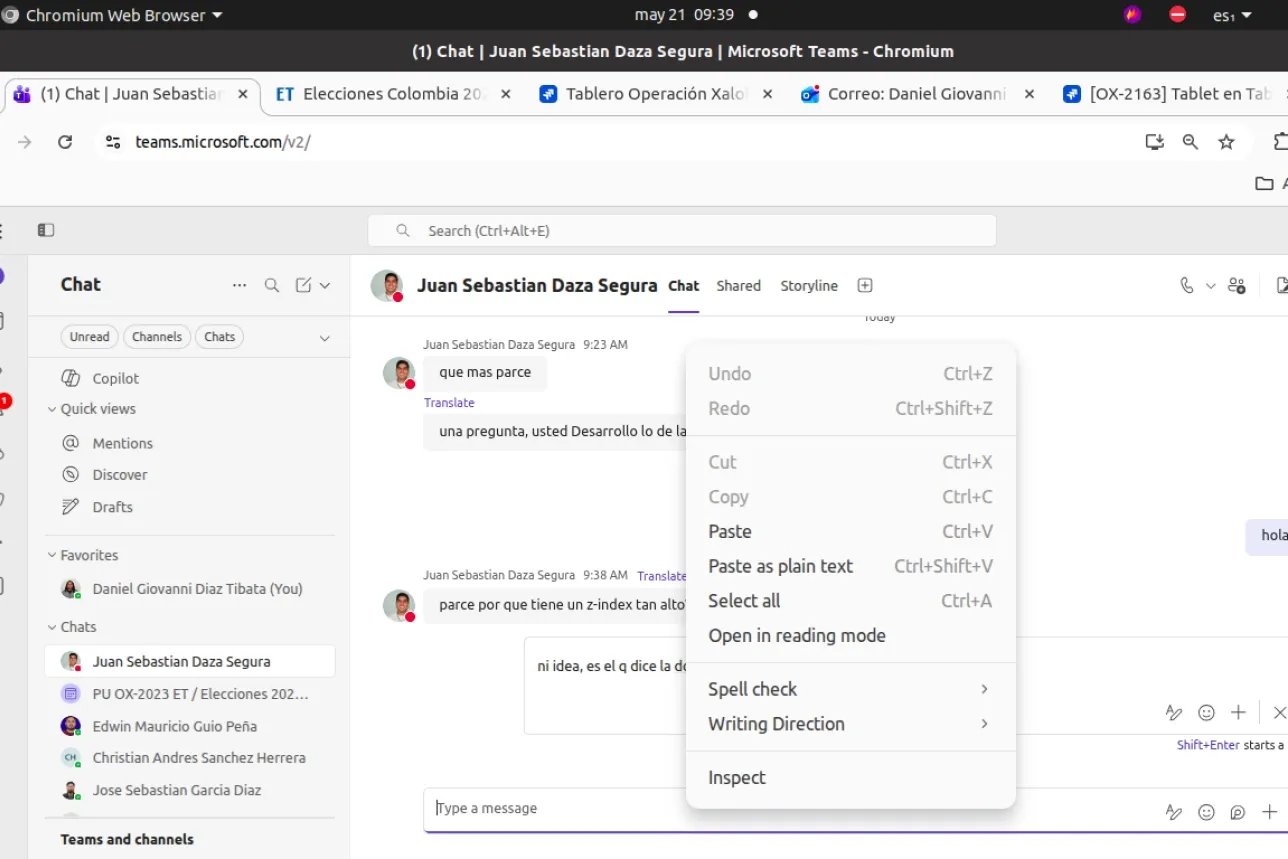Screen dimensions: 1288x859
Task: Click the Teams Search box
Action: click(682, 230)
